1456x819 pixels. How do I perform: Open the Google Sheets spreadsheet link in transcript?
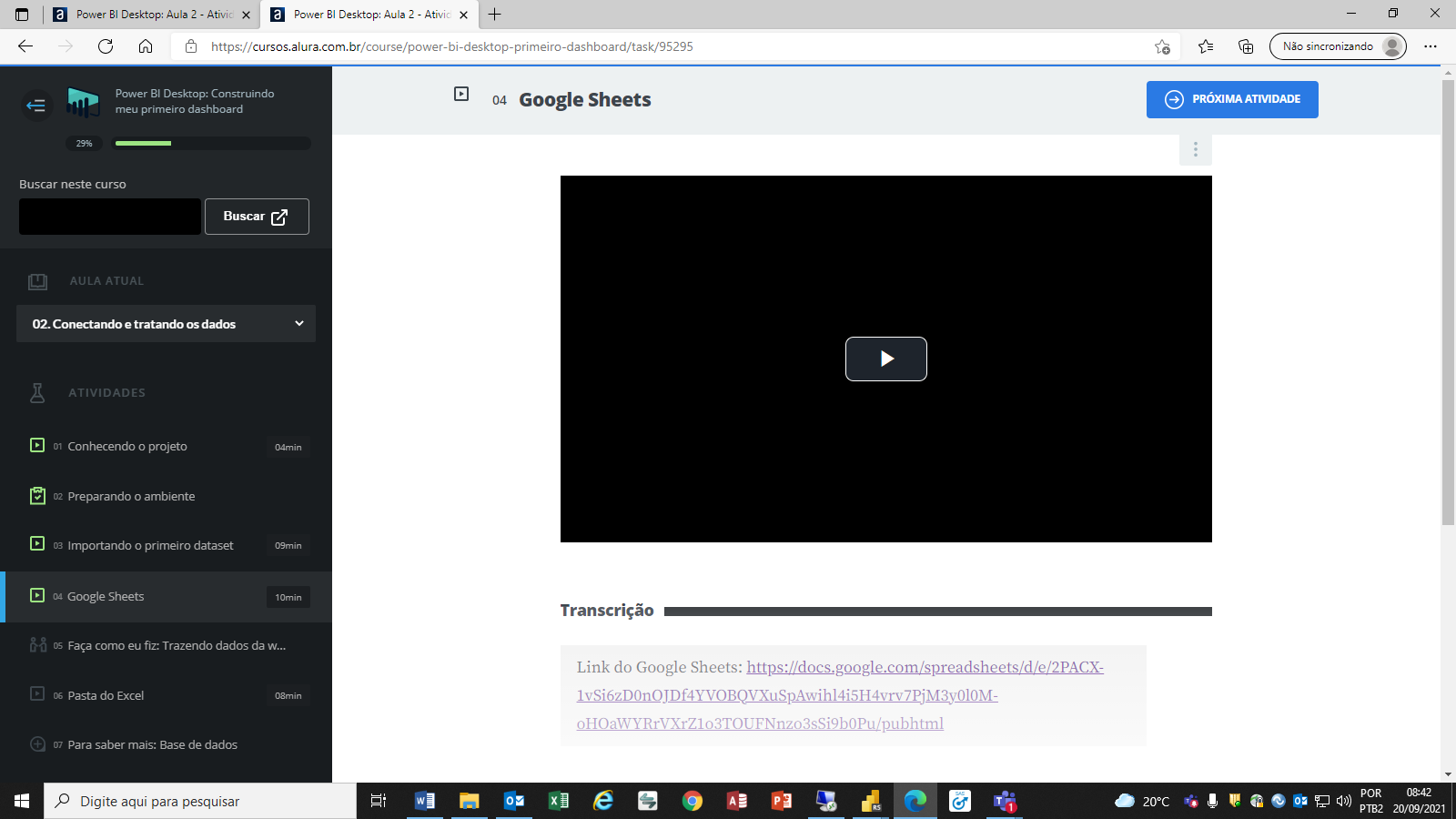[840, 695]
